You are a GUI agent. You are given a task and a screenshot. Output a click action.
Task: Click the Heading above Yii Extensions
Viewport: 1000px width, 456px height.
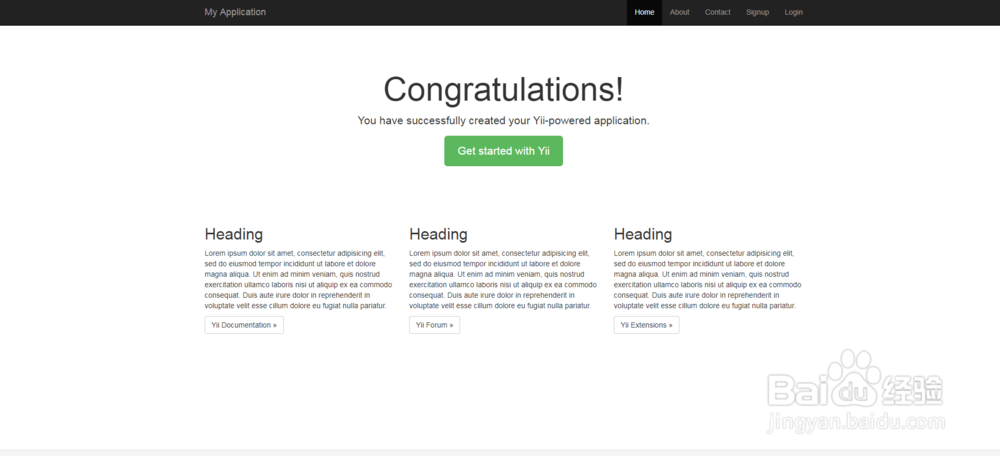click(643, 234)
